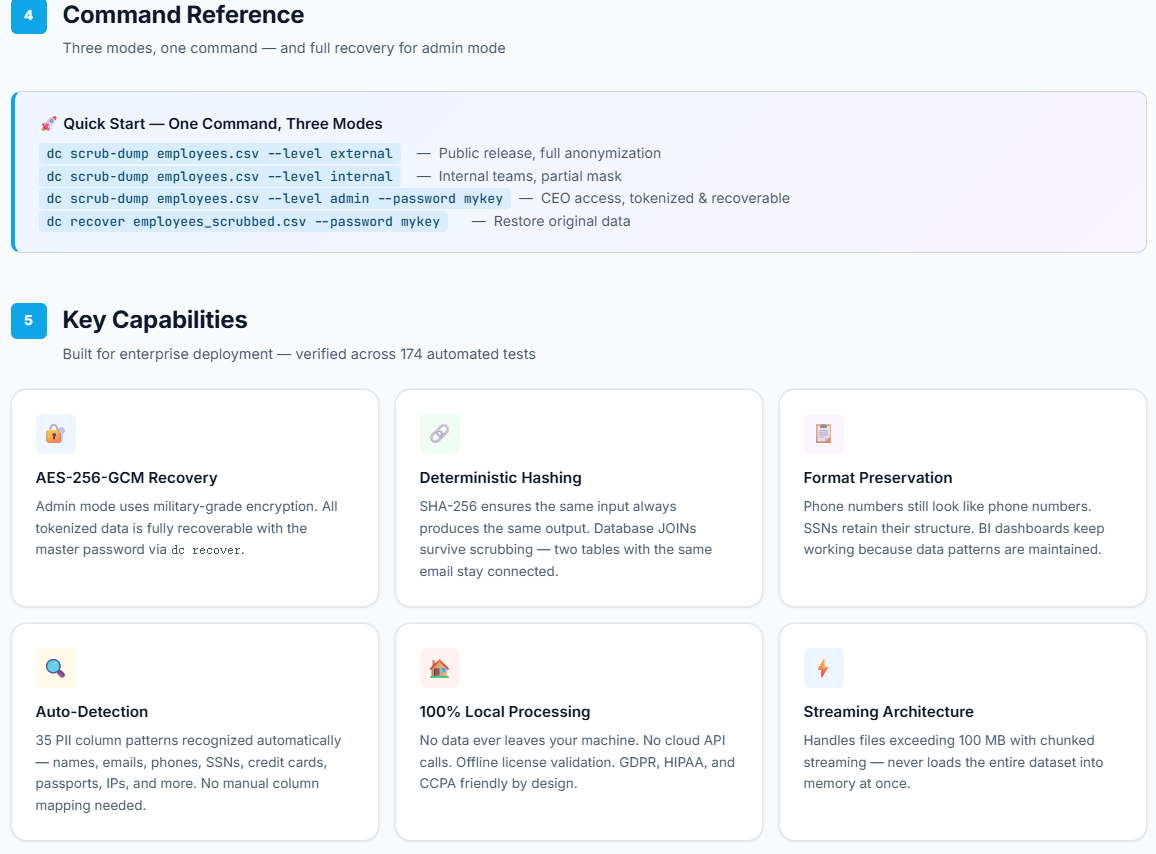Click the Command Reference heading
The height and width of the screenshot is (854, 1156).
pyautogui.click(x=183, y=15)
